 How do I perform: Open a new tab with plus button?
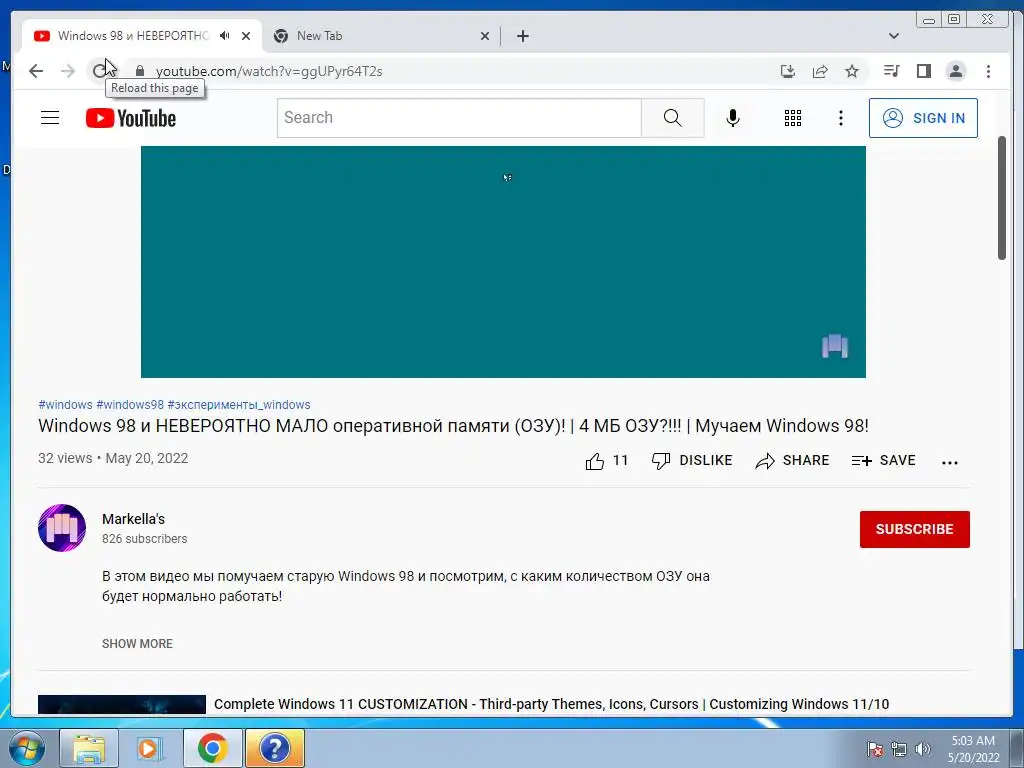[x=523, y=36]
